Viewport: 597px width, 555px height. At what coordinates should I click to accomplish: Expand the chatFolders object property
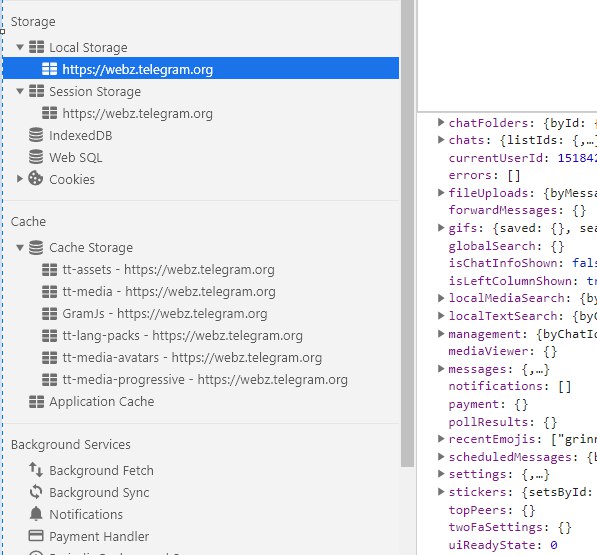point(441,122)
